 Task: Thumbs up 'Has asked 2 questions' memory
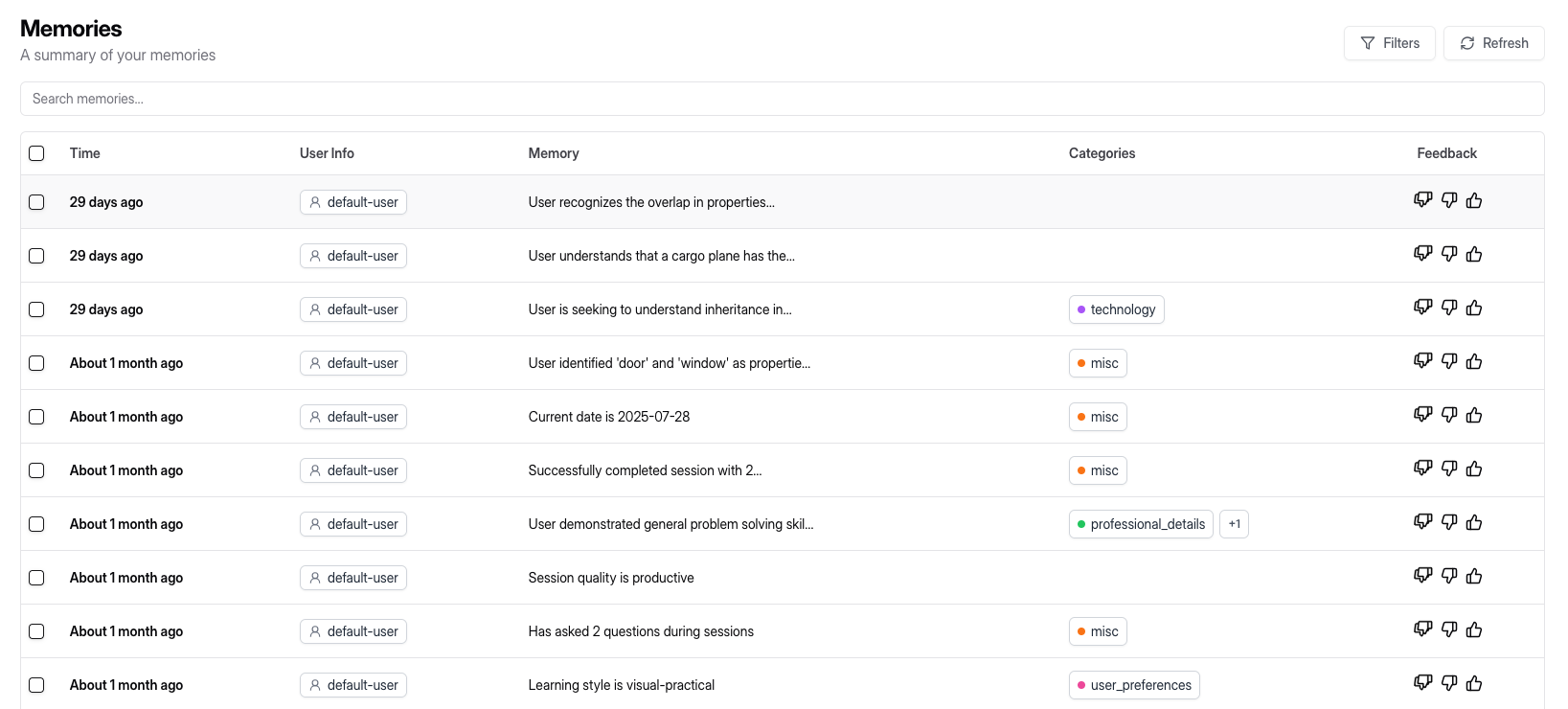1474,630
